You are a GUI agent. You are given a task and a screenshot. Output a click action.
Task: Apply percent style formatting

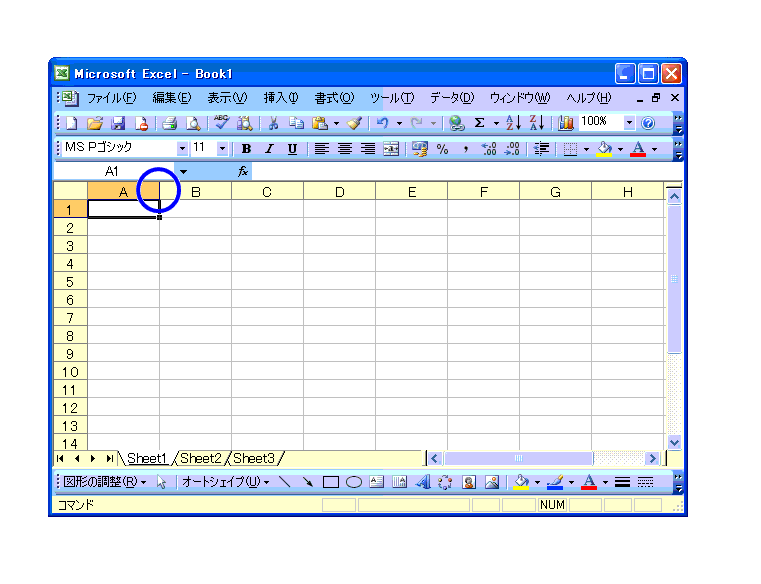click(442, 149)
